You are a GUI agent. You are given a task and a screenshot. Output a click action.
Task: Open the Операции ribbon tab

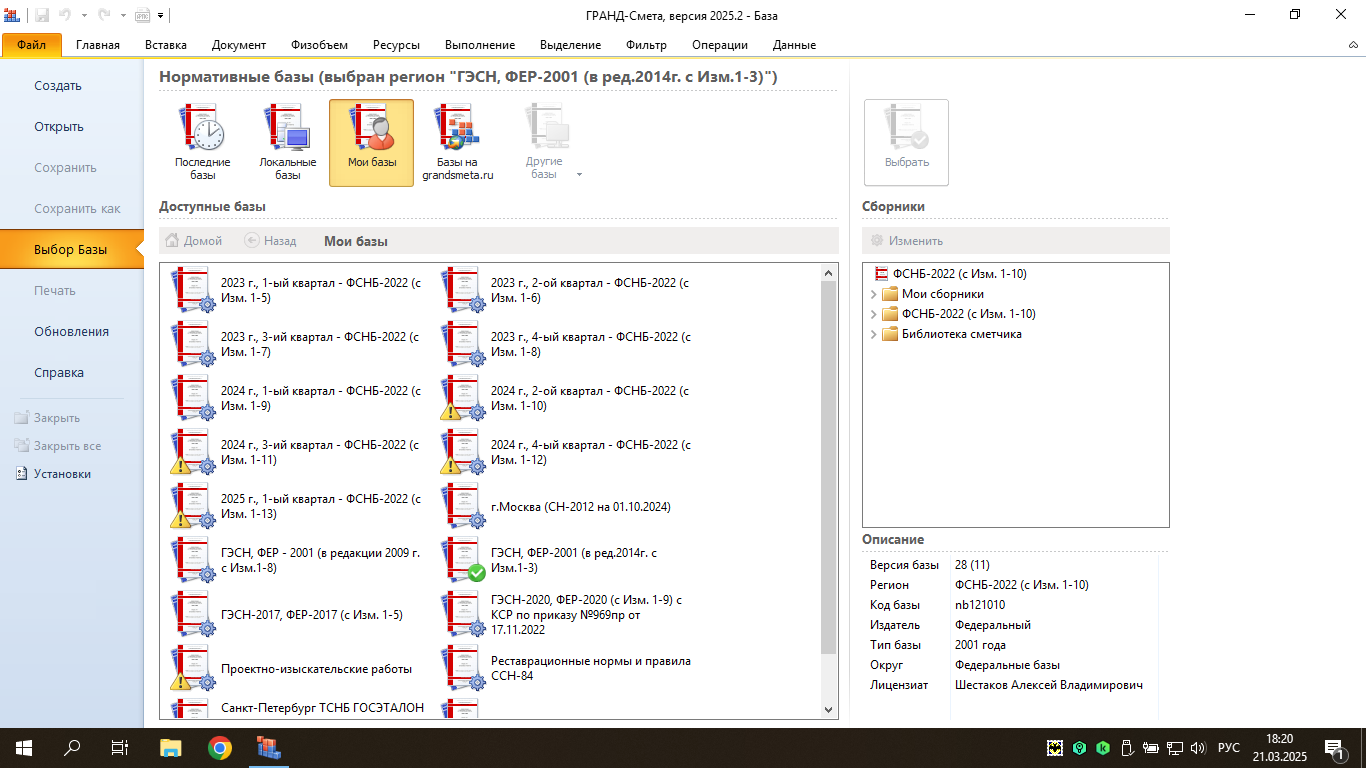click(720, 45)
